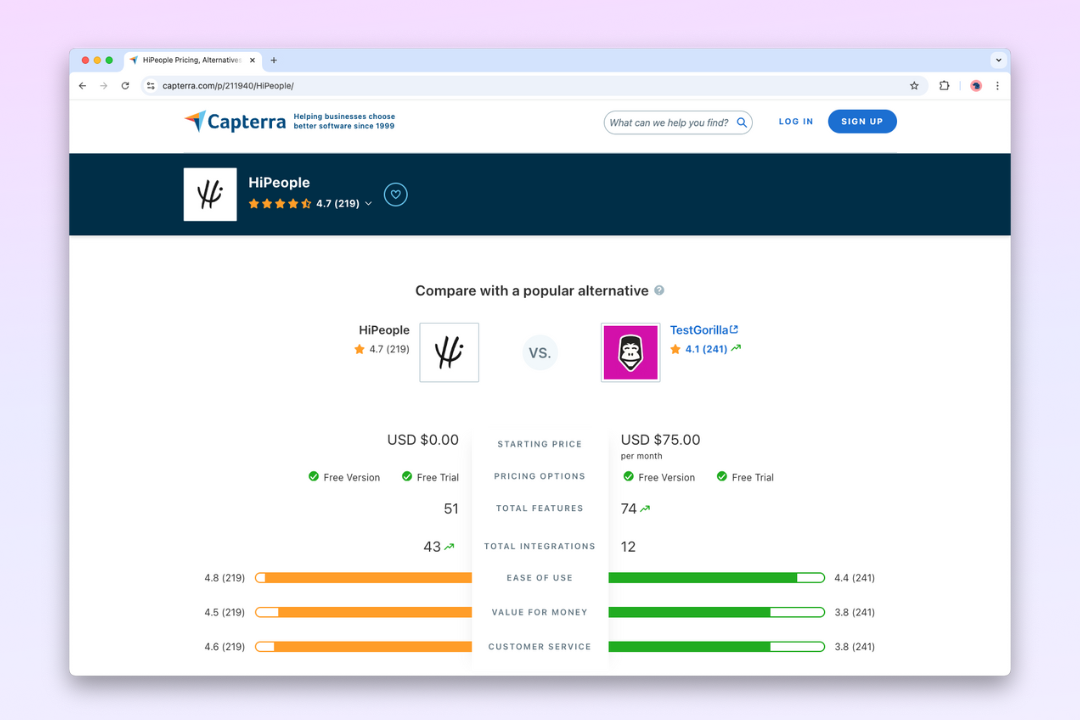Screen dimensions: 1080x720
Task: Click trend arrow next to 74 features
Action: (645, 508)
